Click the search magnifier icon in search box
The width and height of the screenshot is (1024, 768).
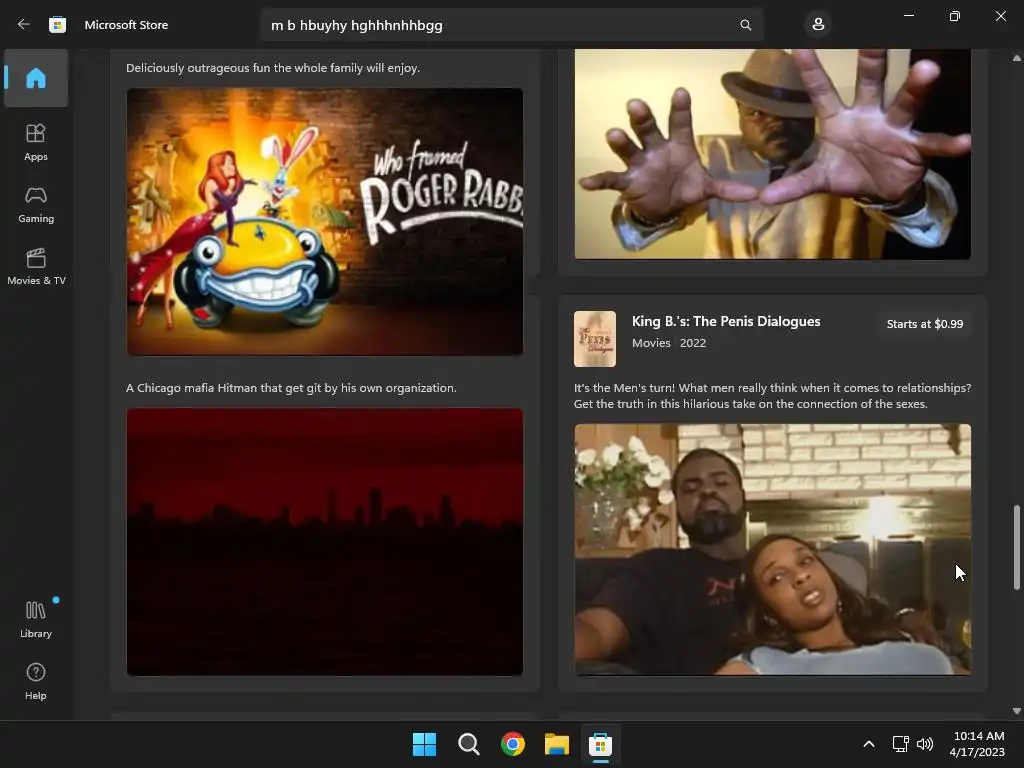(x=746, y=25)
